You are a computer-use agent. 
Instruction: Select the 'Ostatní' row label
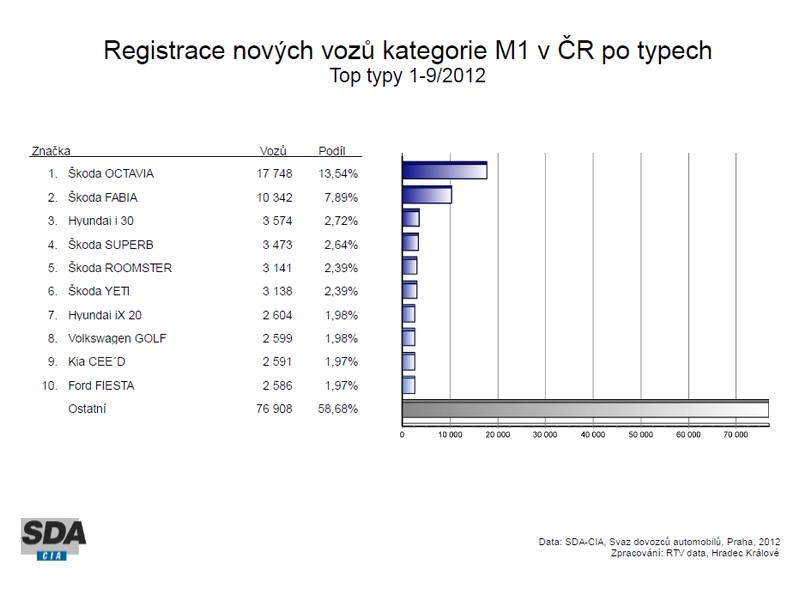pyautogui.click(x=87, y=409)
